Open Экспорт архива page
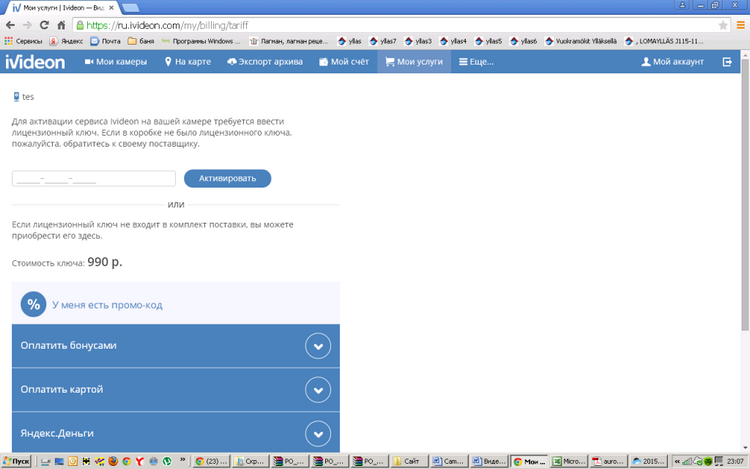This screenshot has width=750, height=469. click(265, 62)
